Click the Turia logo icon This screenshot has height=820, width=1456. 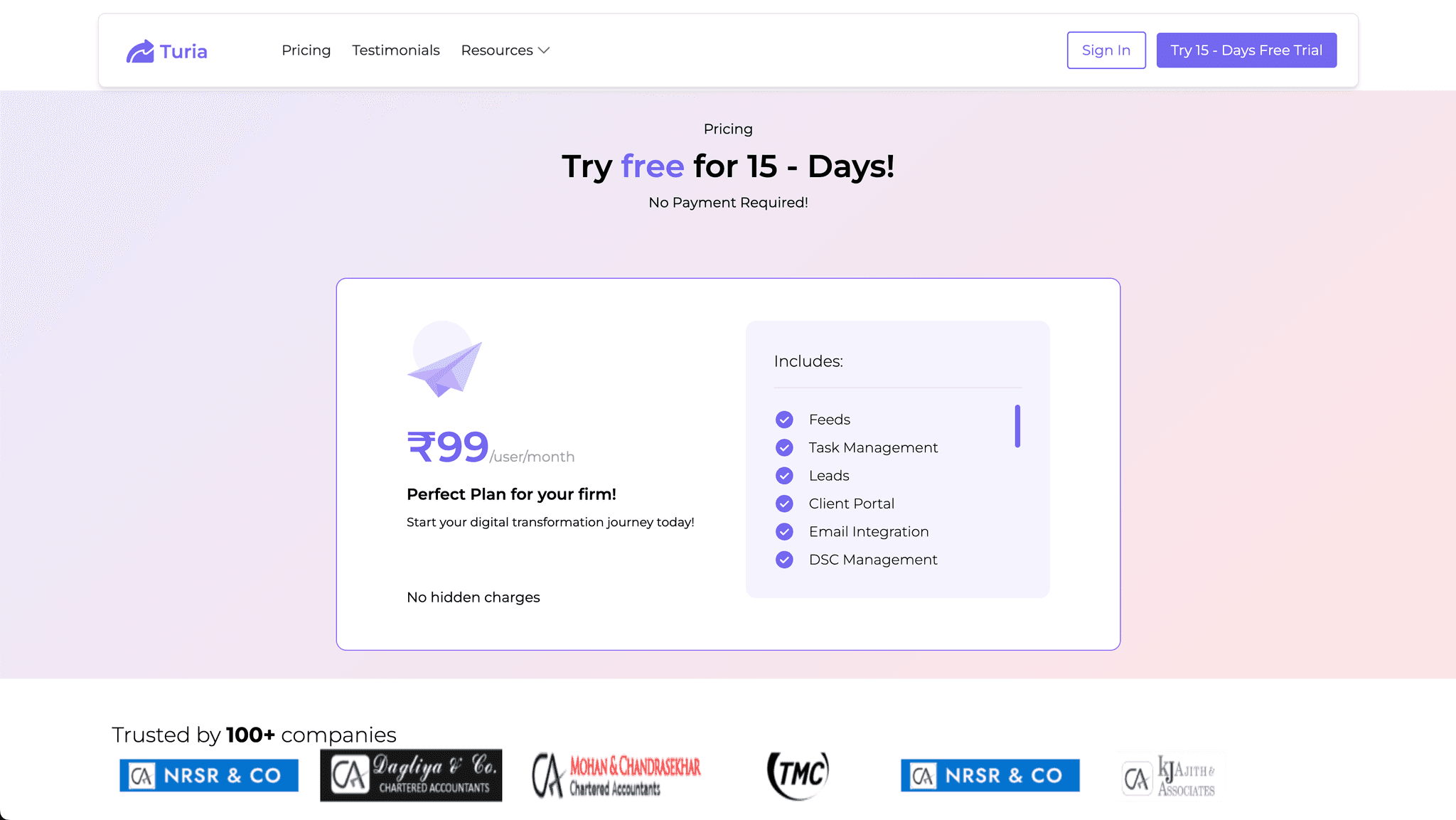click(140, 50)
